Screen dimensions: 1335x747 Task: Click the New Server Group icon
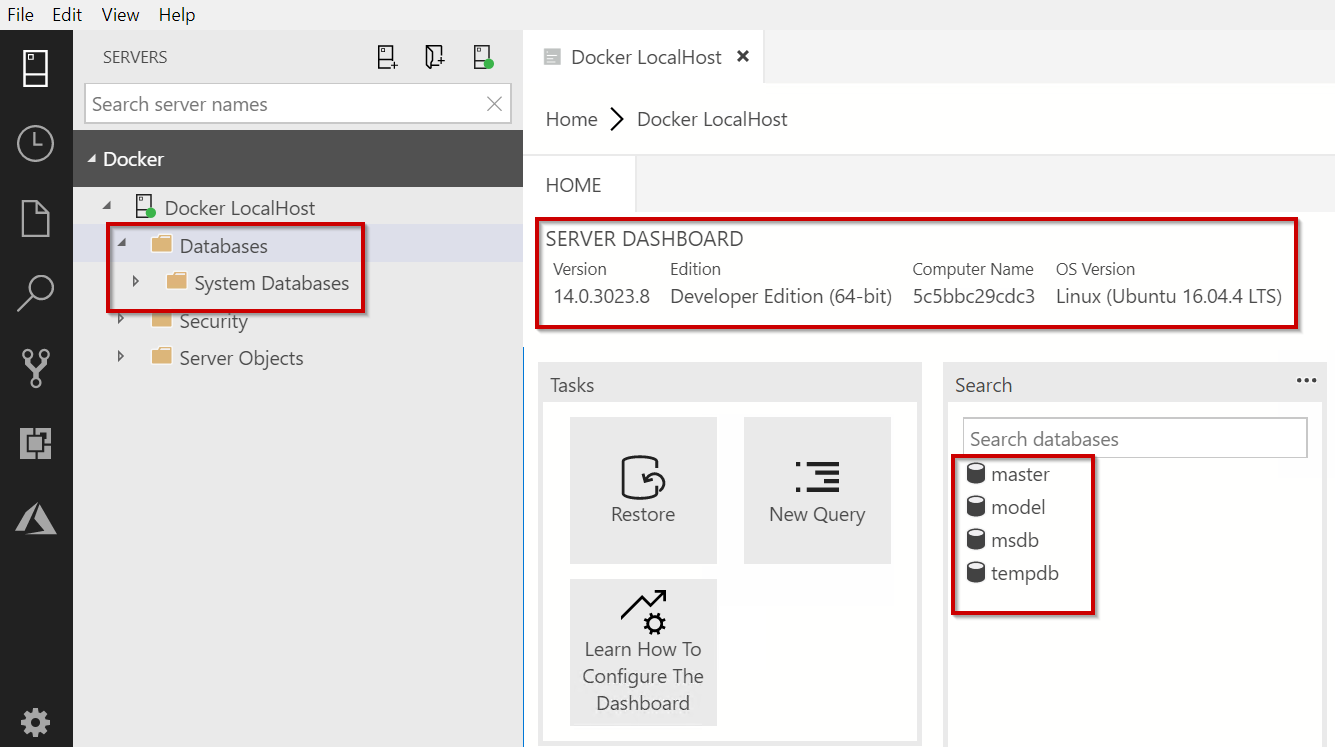435,58
